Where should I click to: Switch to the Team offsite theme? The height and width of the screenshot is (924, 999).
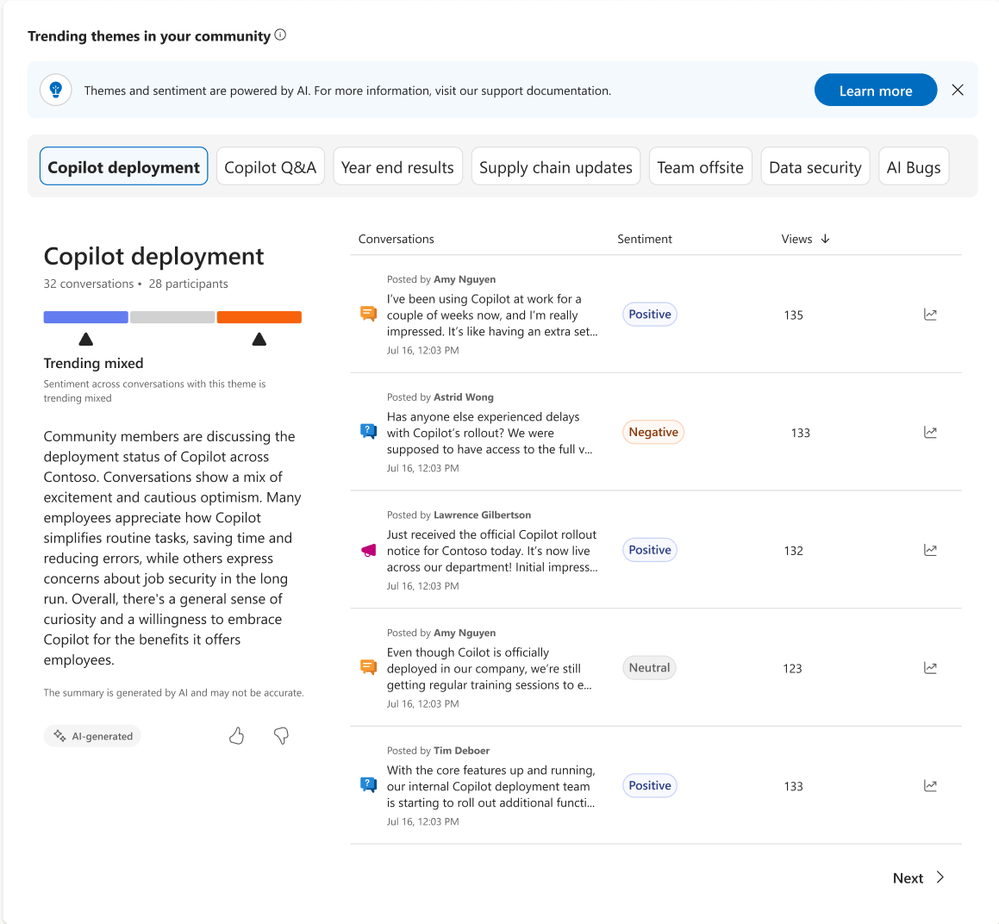click(x=700, y=166)
